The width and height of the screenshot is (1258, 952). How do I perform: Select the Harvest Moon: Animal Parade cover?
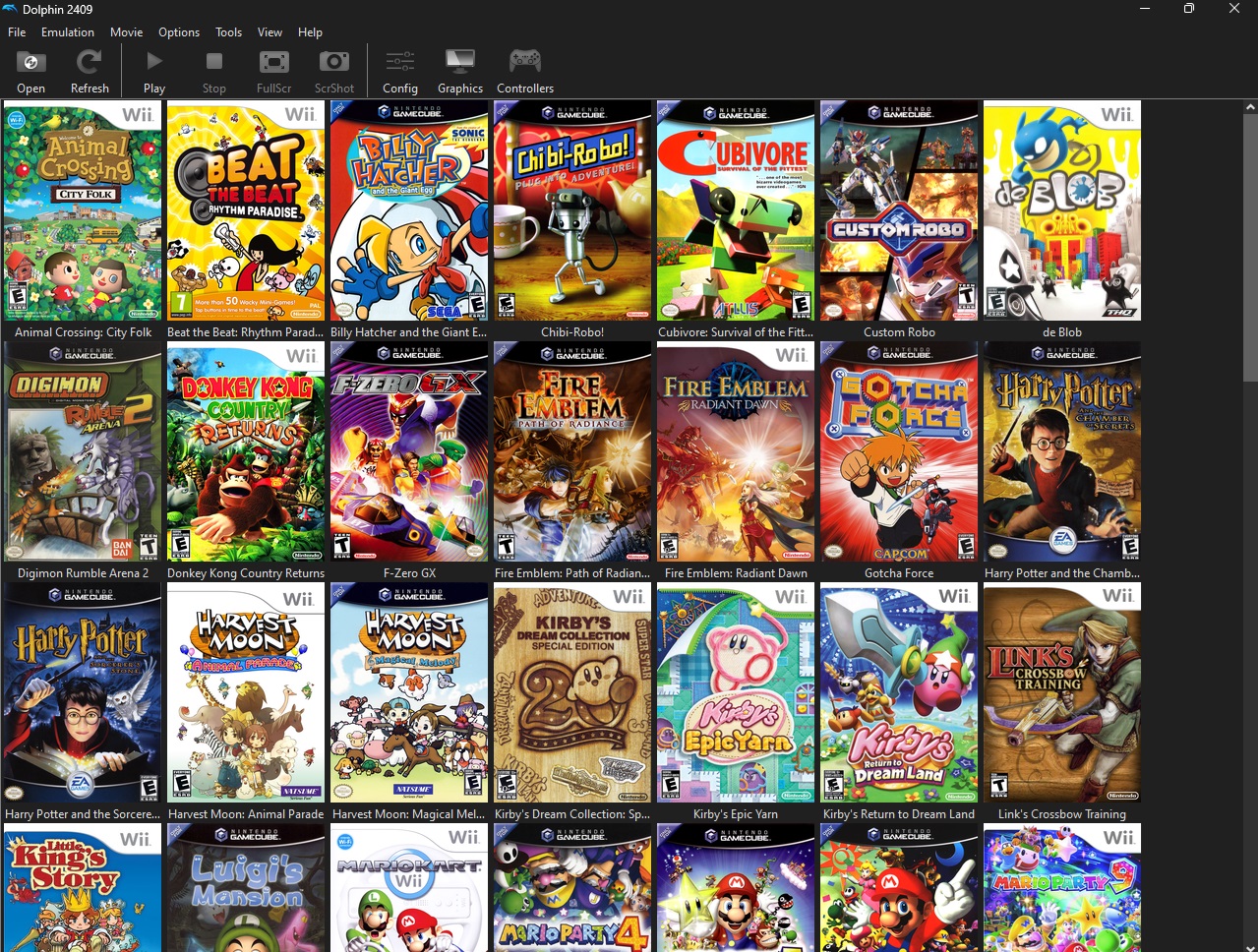tap(246, 692)
